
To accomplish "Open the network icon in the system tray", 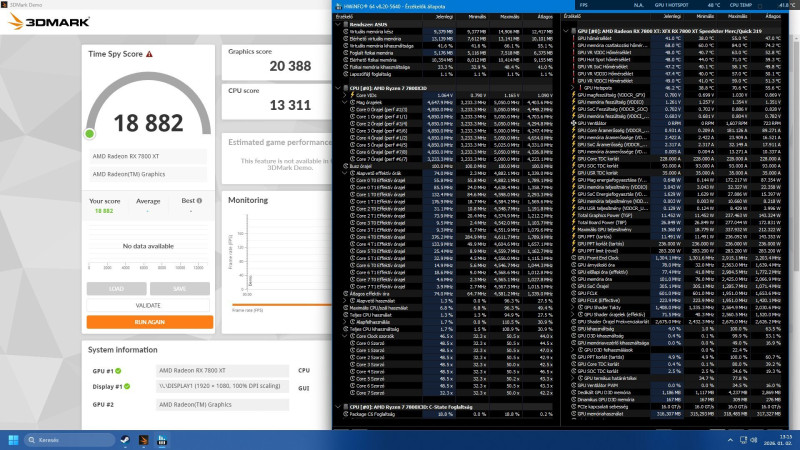I will tap(743, 440).
